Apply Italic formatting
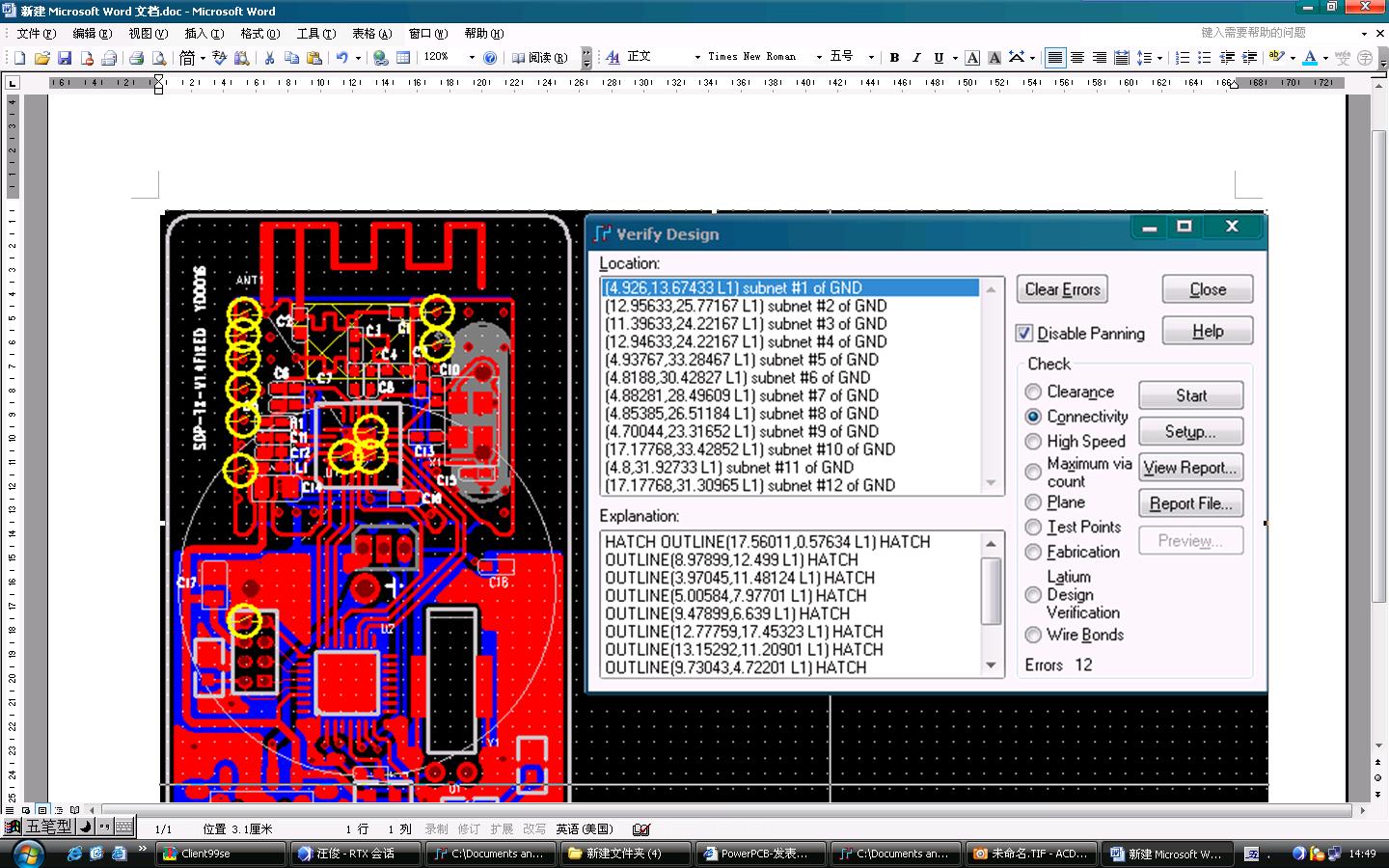 pos(916,58)
